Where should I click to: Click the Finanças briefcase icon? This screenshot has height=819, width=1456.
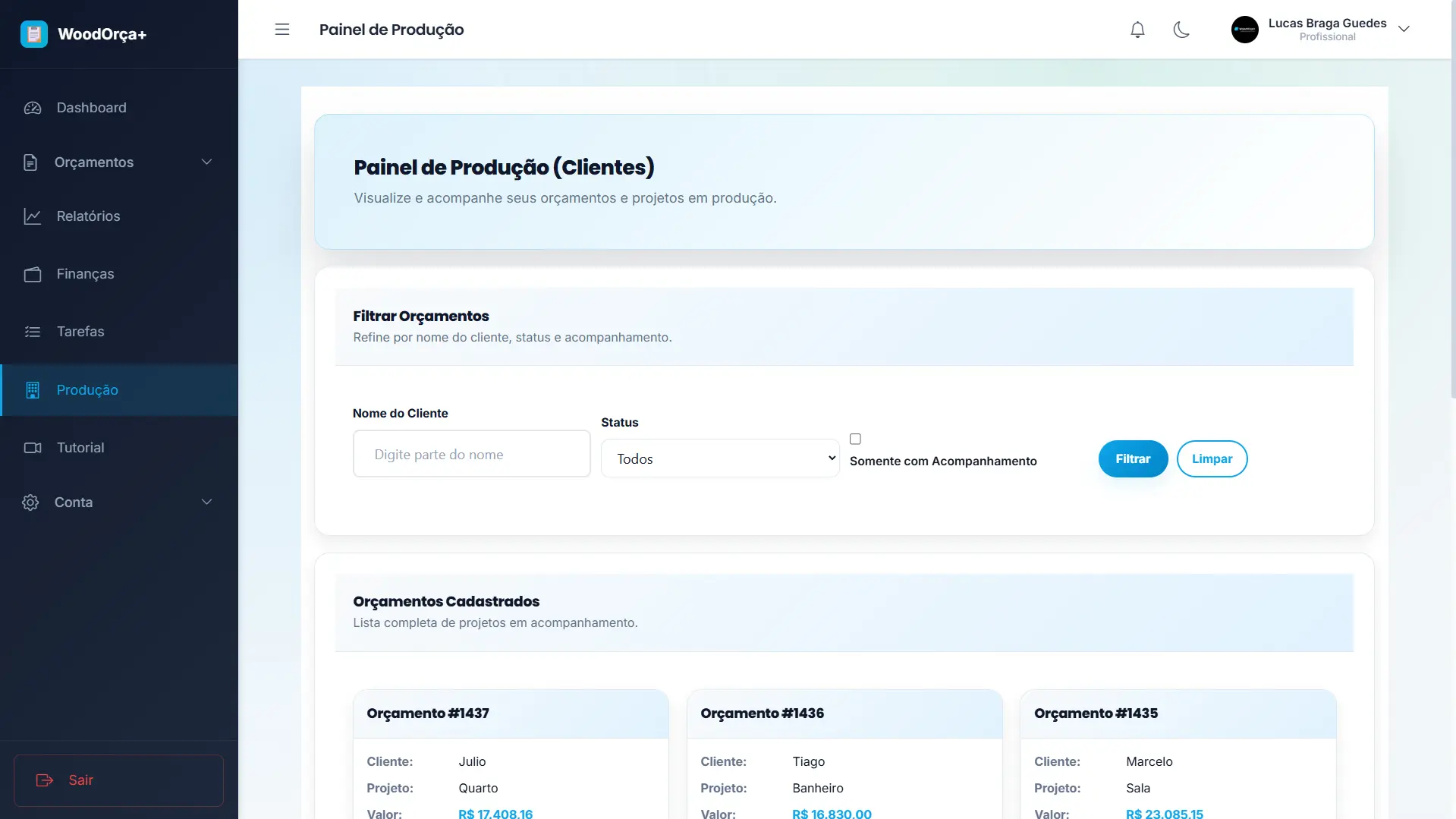[32, 274]
